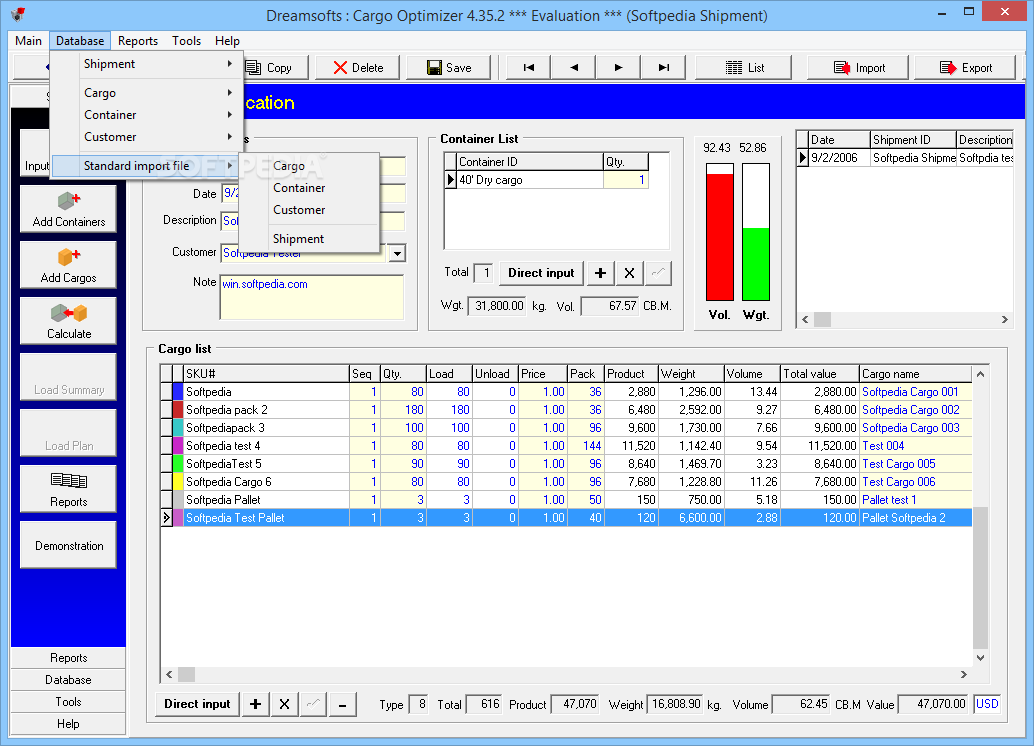The width and height of the screenshot is (1034, 746).
Task: Go to the next record
Action: 619,67
